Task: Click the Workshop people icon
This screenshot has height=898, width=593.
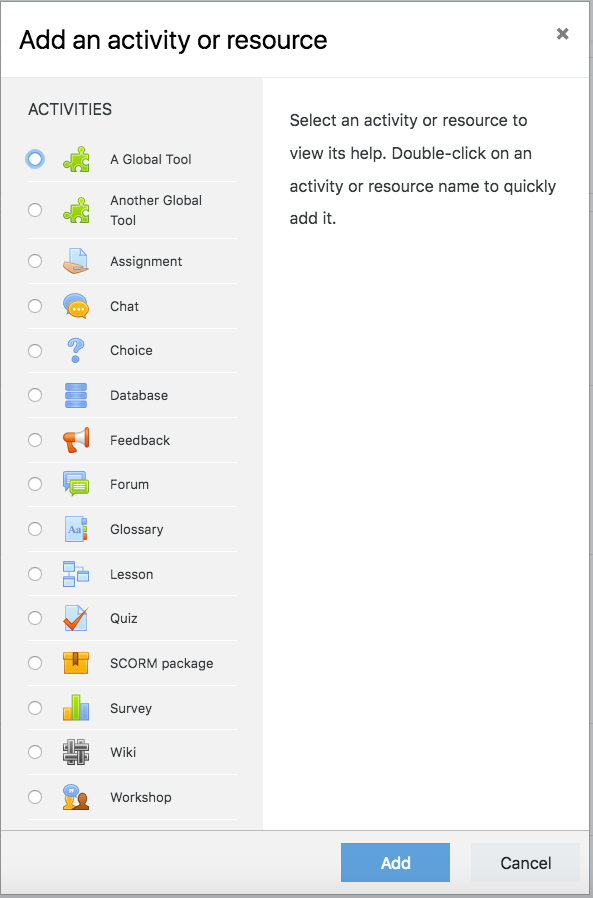Action: tap(76, 797)
